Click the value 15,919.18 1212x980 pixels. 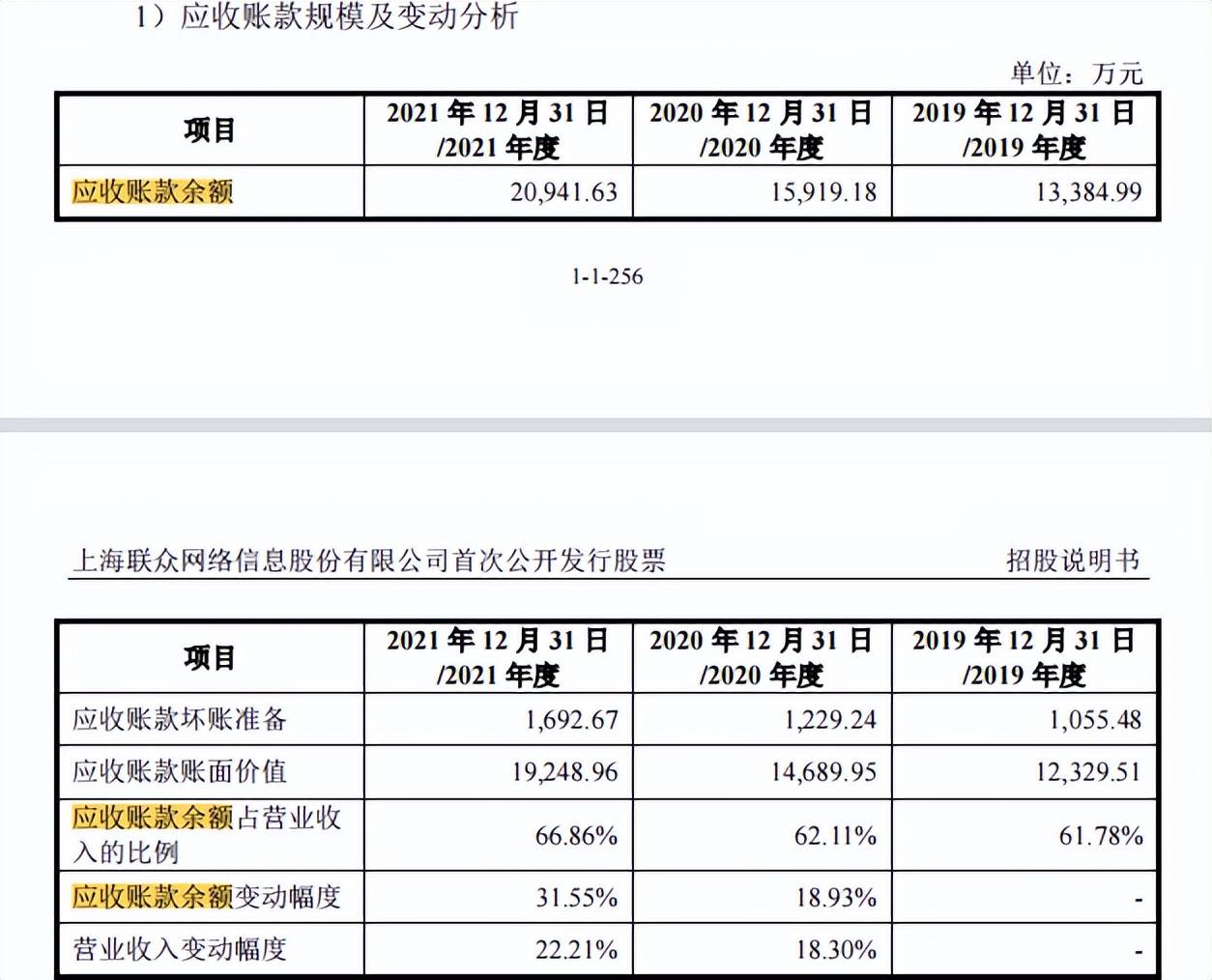(823, 192)
